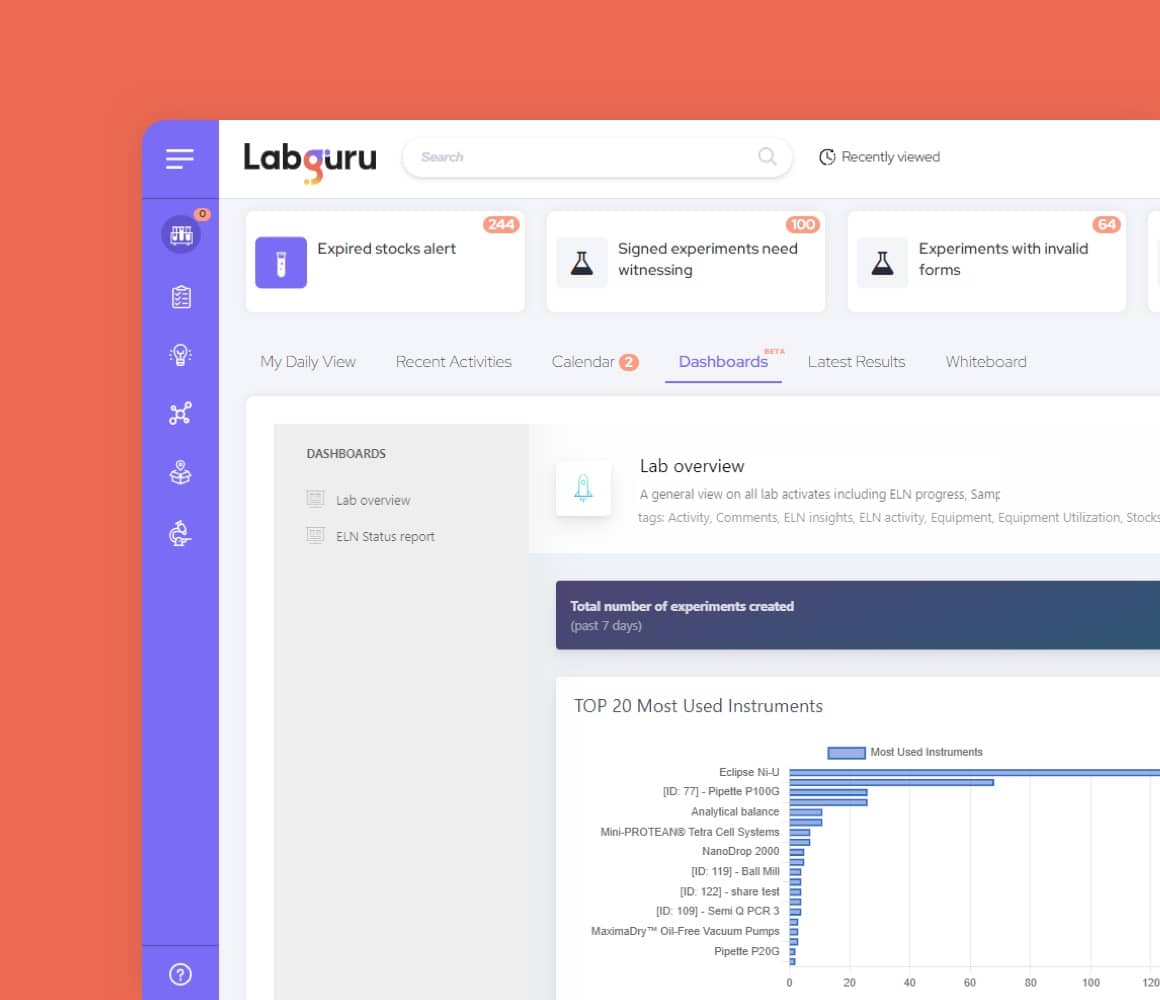Click the tags line under Lab overview

(899, 518)
